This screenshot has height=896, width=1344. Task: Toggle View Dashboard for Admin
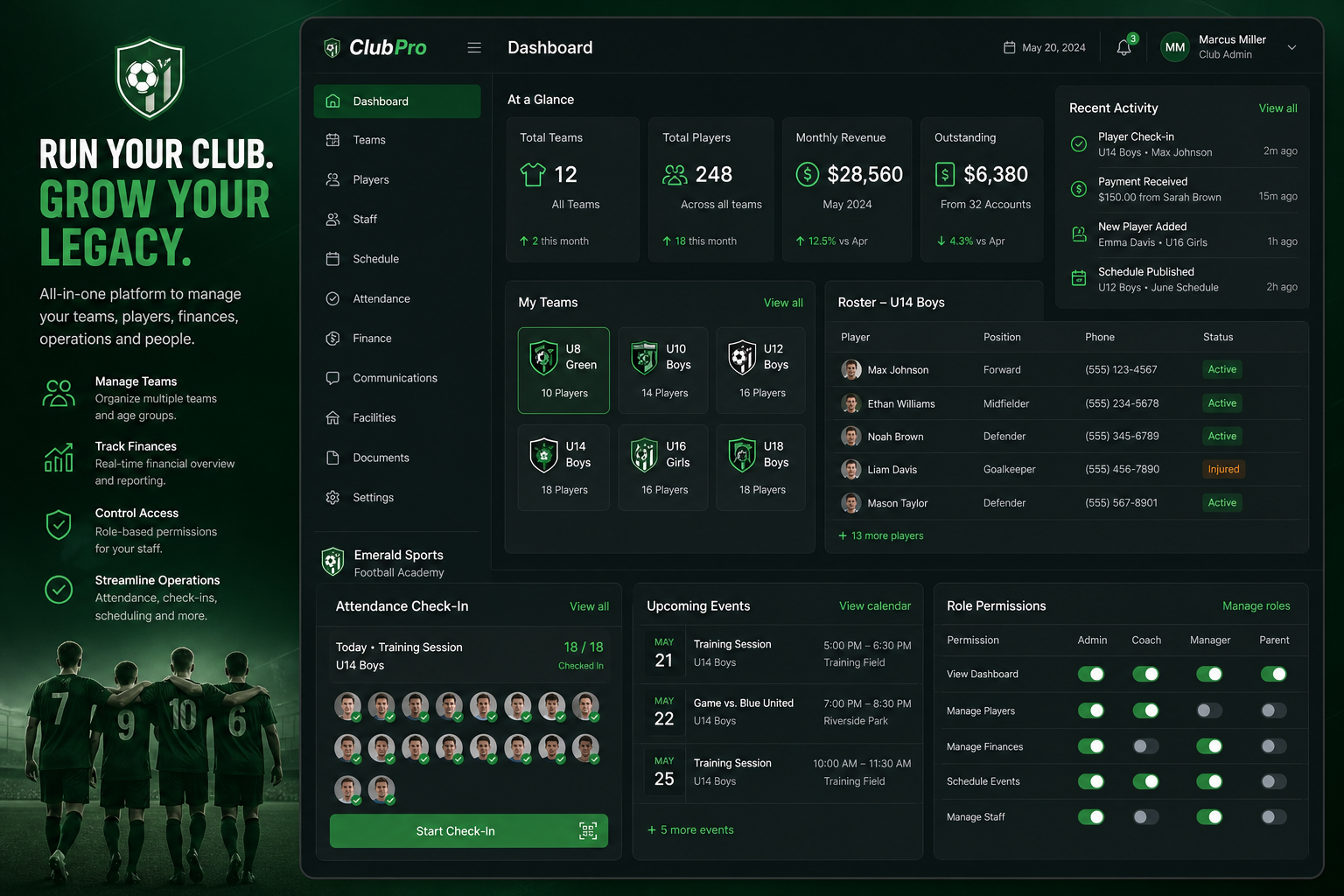point(1091,674)
